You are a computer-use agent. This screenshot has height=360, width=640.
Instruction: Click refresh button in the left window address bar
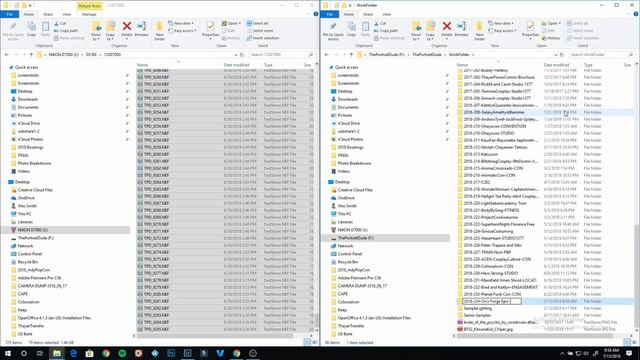pyautogui.click(x=242, y=54)
